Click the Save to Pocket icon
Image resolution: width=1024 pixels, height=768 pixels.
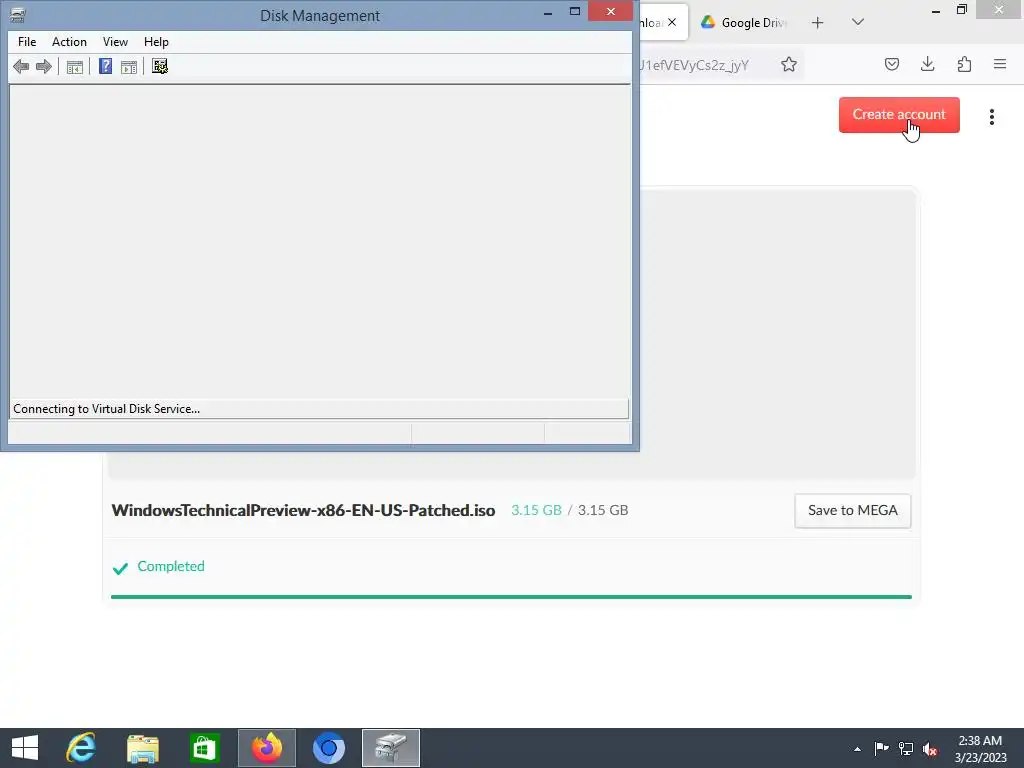coord(891,64)
